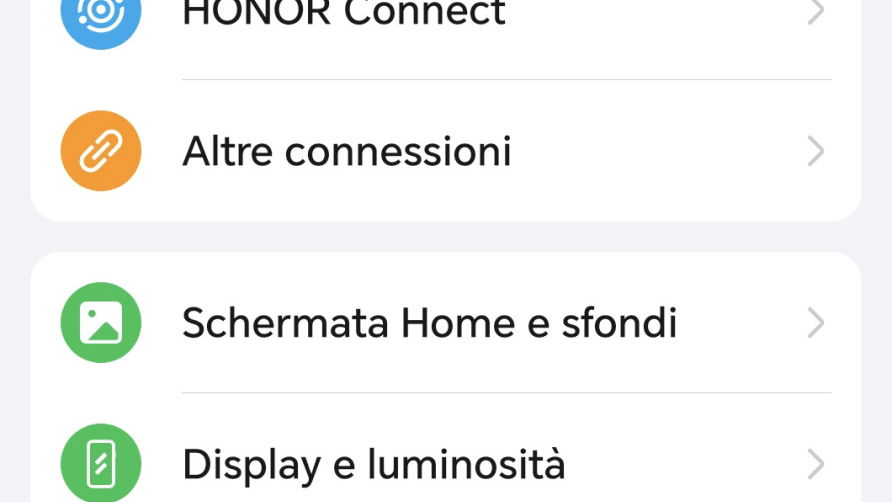Tap the green picture wallpaper icon
Viewport: 892px width, 502px height.
pyautogui.click(x=101, y=322)
